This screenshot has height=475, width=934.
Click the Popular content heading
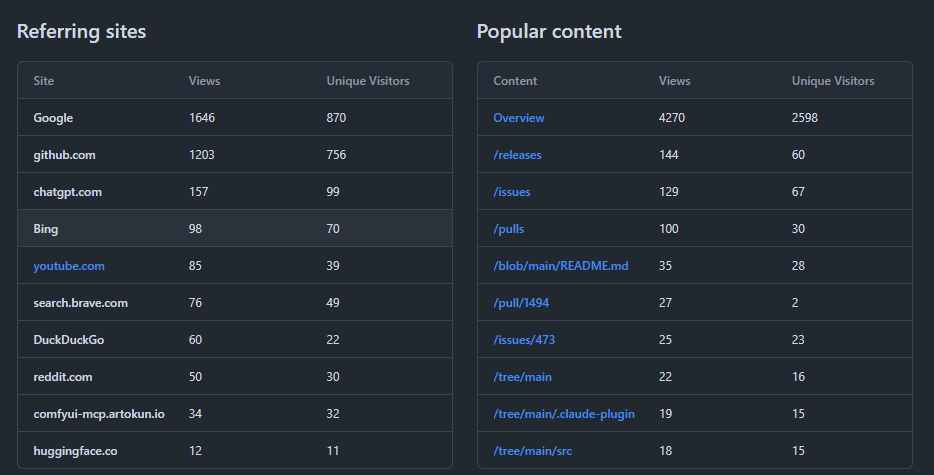pos(549,31)
